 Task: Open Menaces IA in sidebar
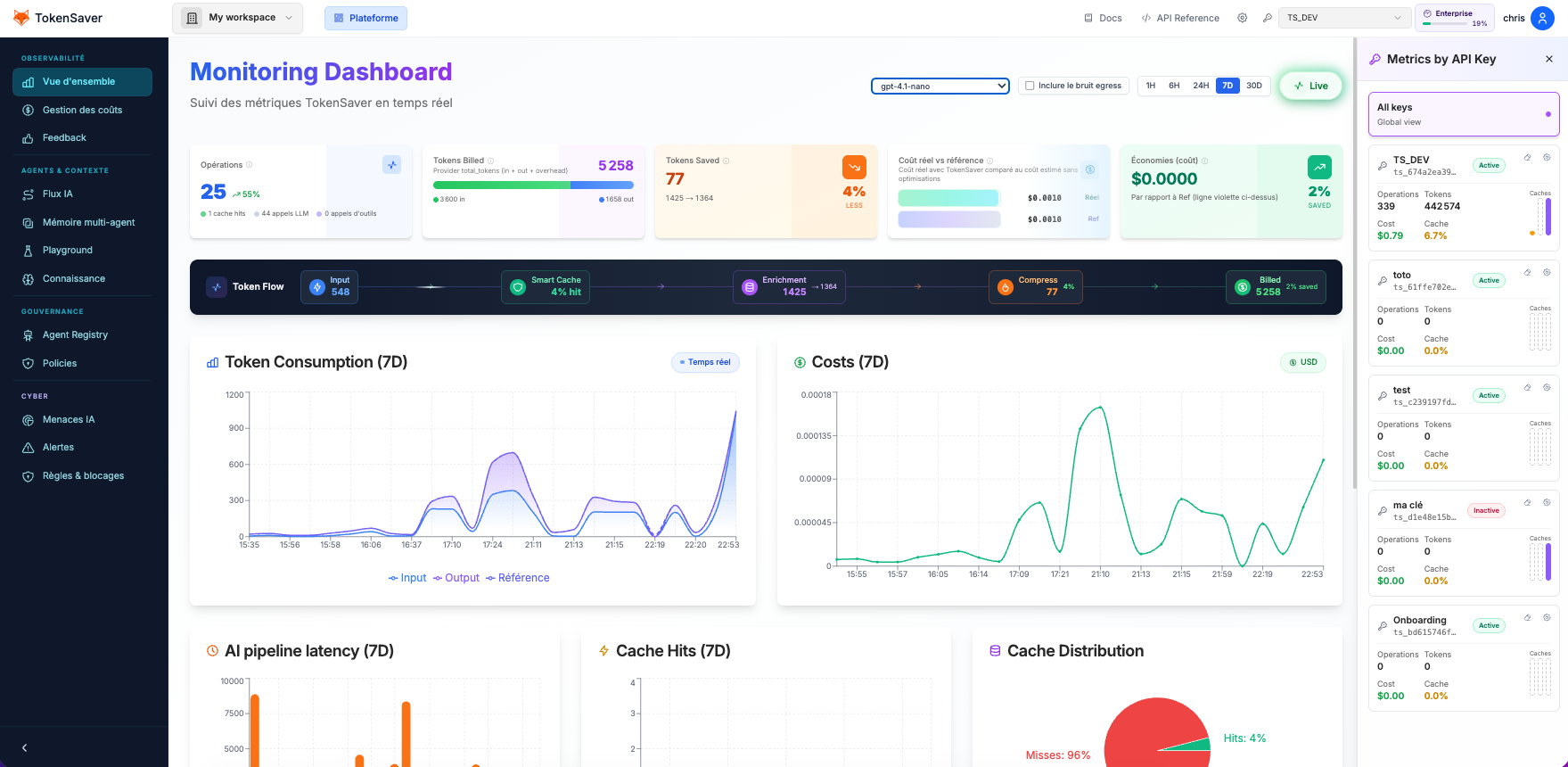click(82, 419)
